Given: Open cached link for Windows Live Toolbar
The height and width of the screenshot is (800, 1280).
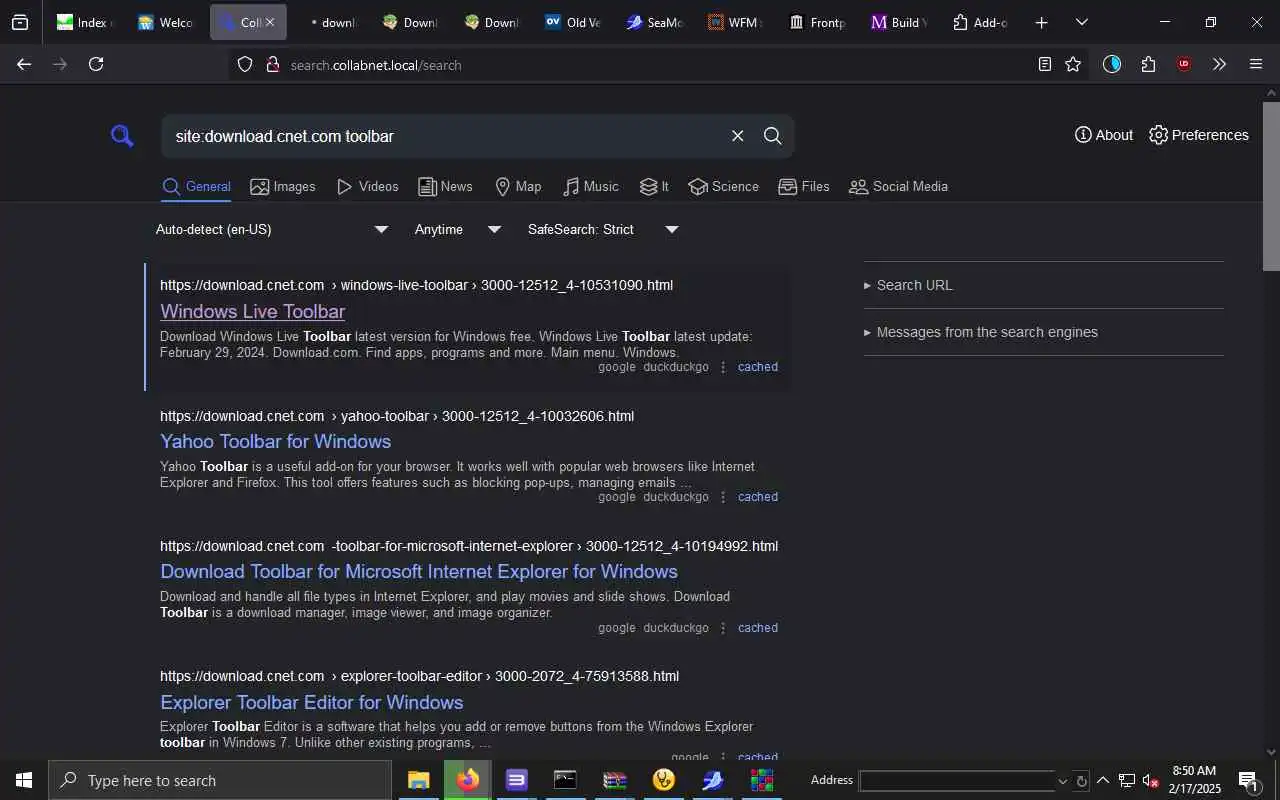Looking at the screenshot, I should [x=758, y=367].
